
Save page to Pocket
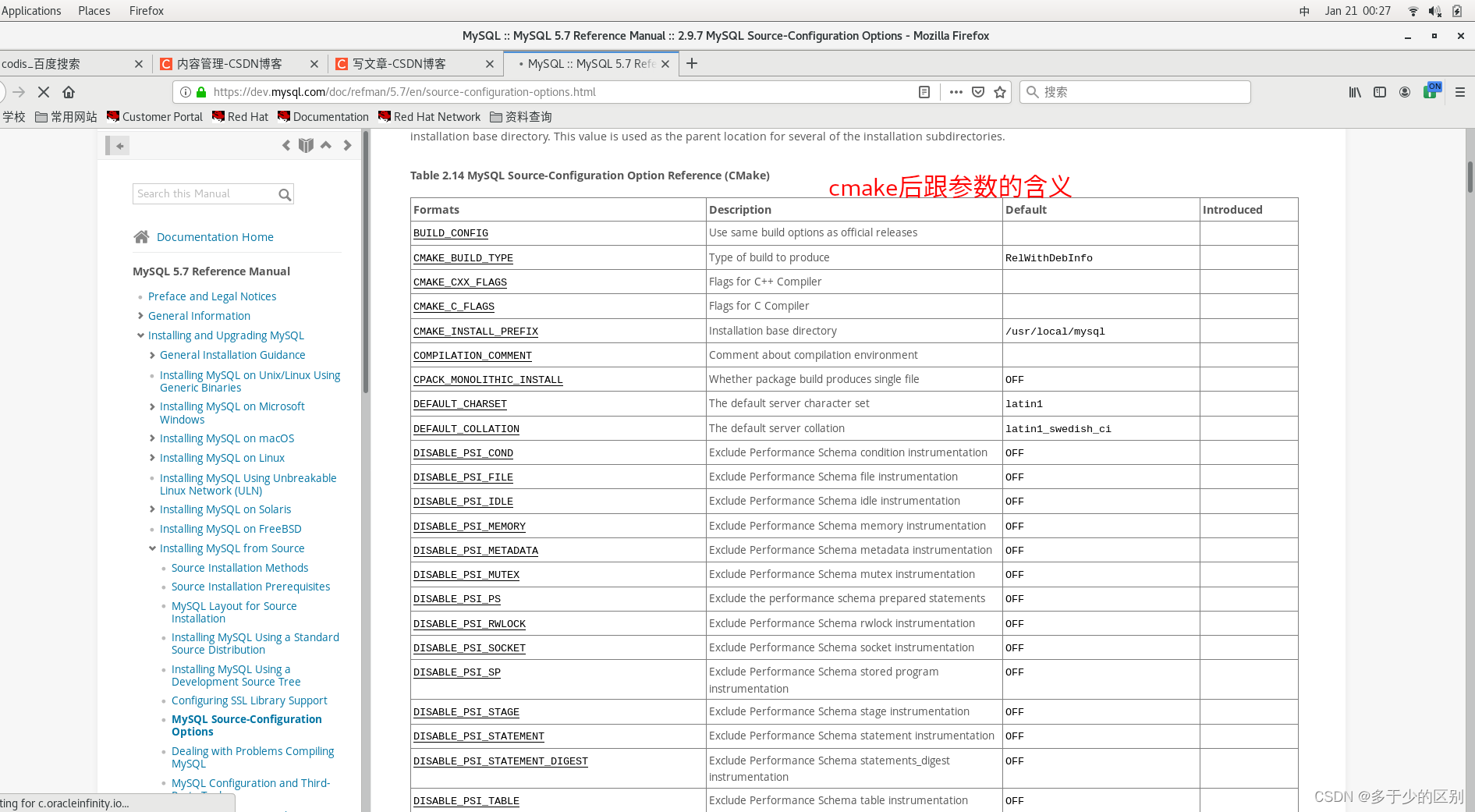978,92
